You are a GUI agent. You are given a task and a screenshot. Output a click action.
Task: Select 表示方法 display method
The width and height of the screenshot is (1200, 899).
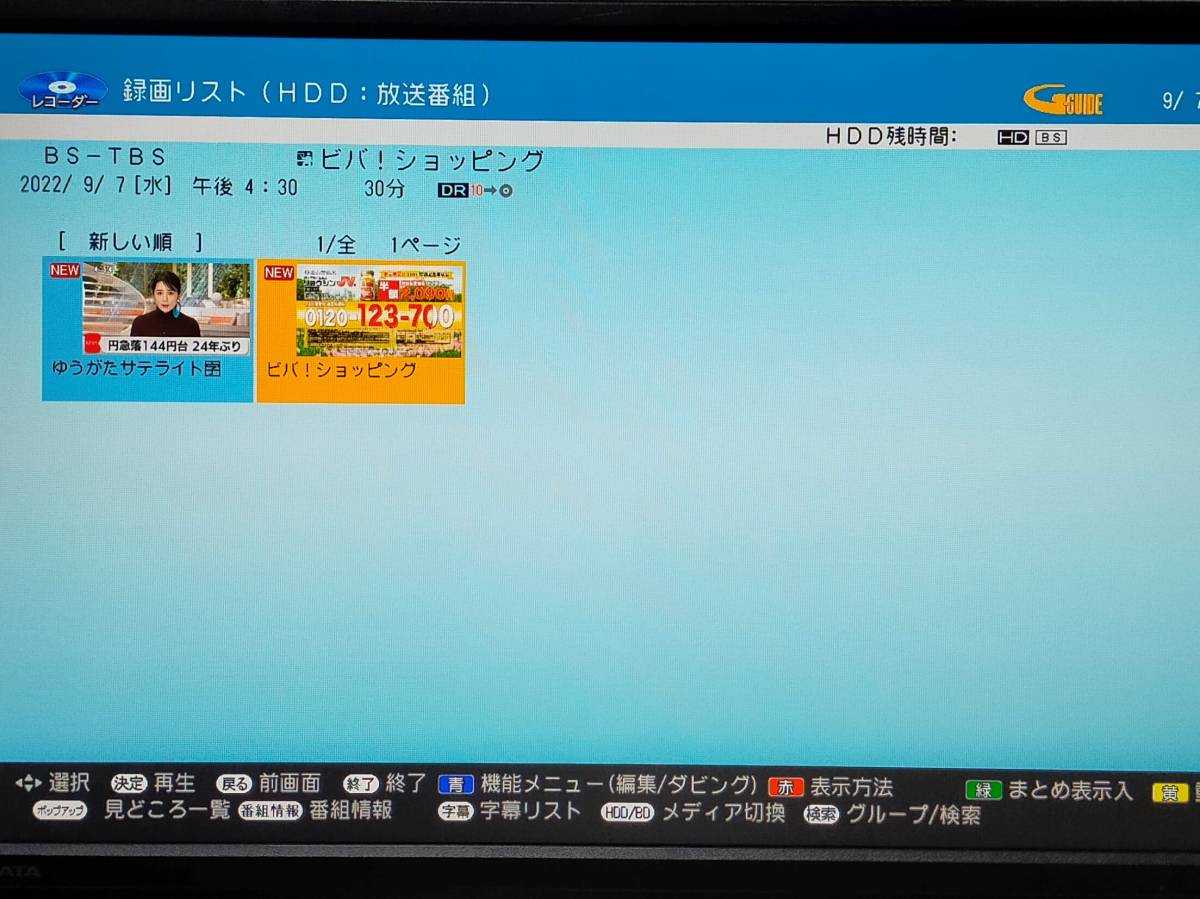pyautogui.click(x=851, y=788)
